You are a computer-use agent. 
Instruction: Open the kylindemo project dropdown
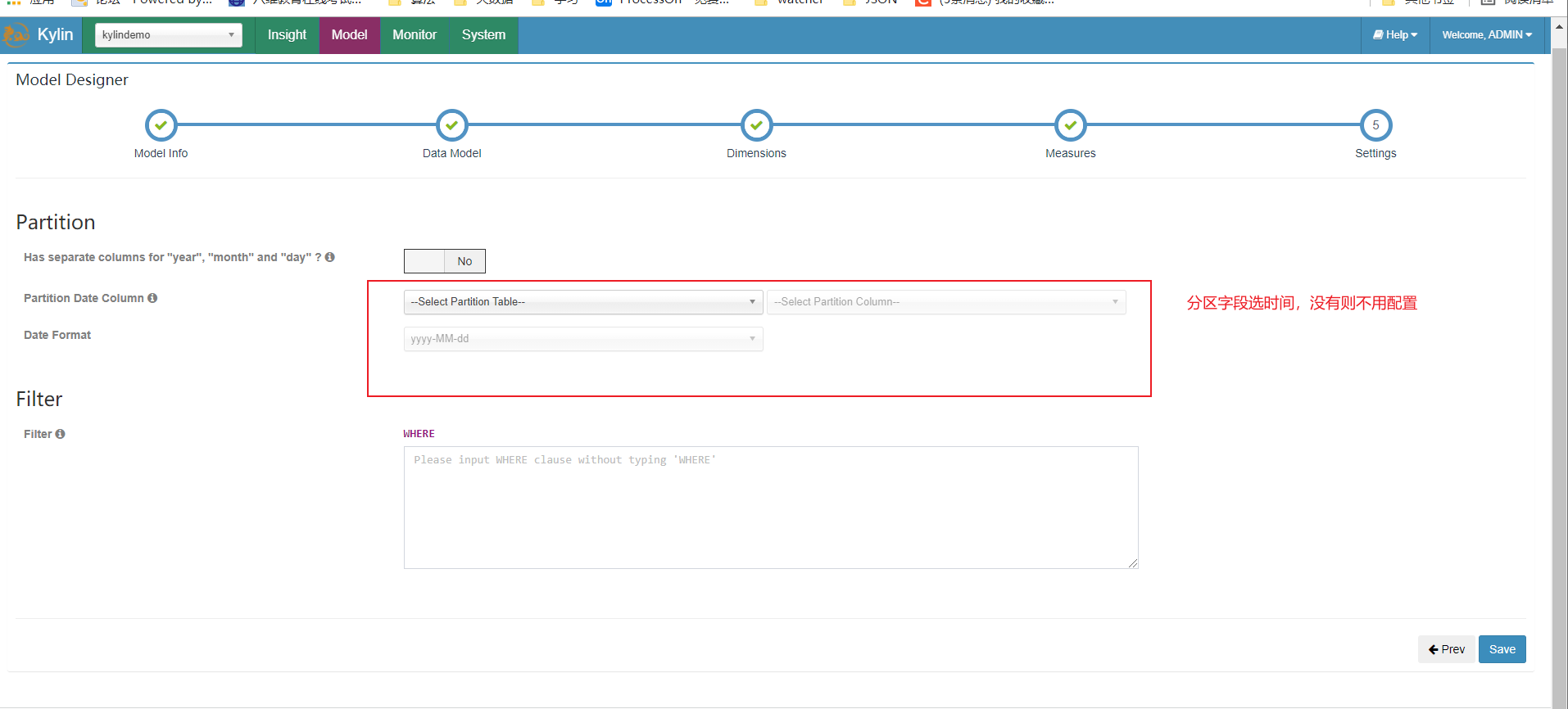(x=169, y=35)
